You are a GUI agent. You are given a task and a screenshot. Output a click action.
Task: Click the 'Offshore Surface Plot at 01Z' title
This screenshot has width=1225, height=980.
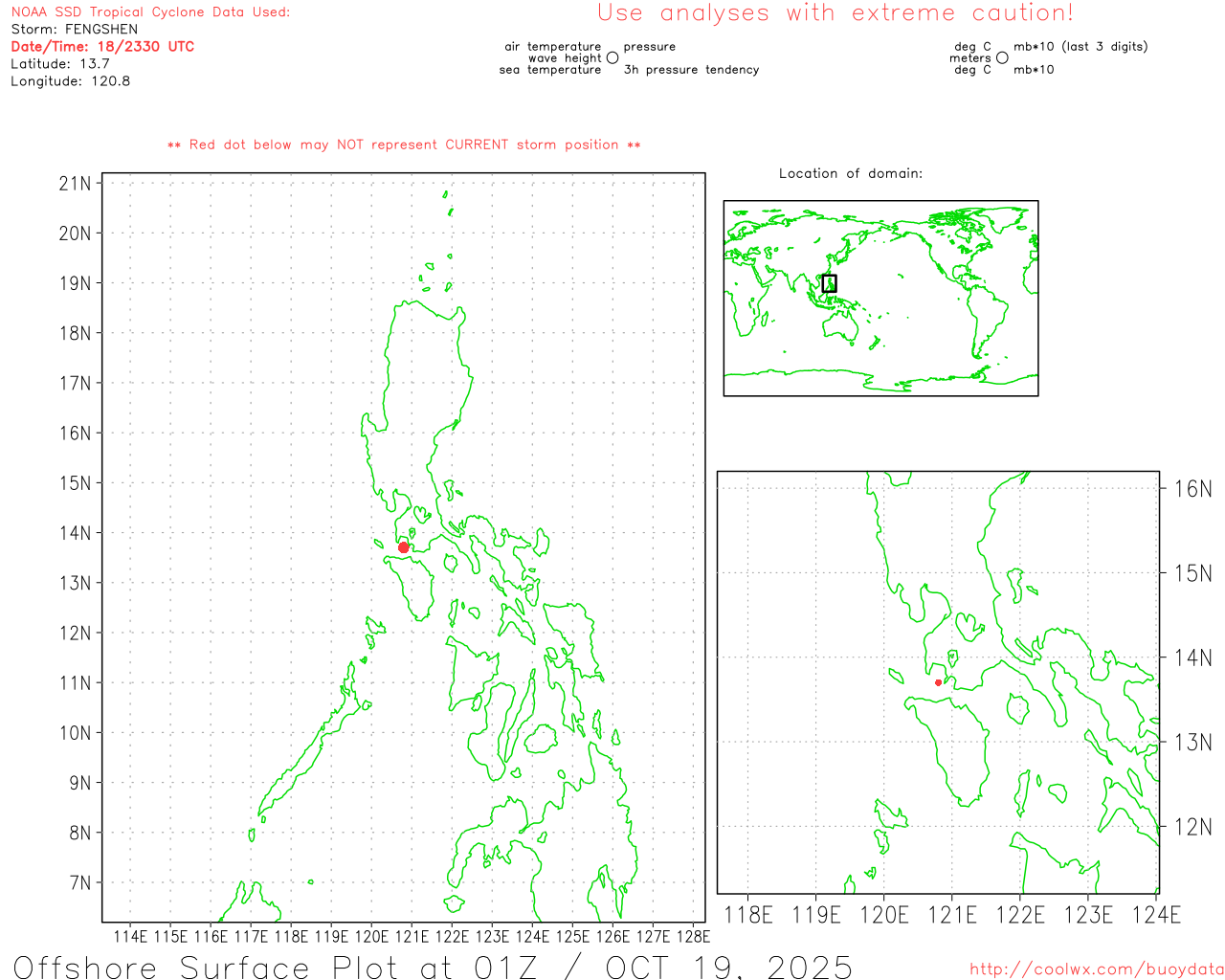click(276, 967)
